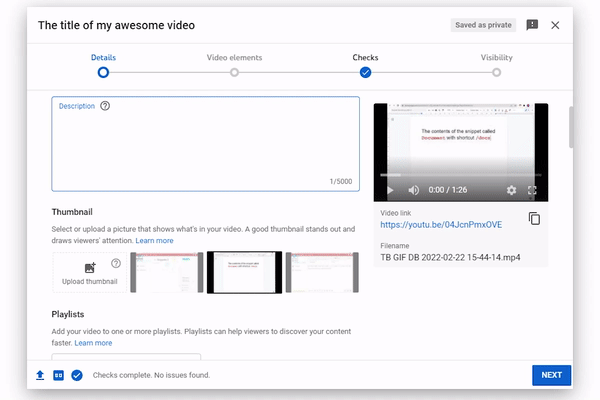
Task: Switch to the Video elements step
Action: coord(234,72)
